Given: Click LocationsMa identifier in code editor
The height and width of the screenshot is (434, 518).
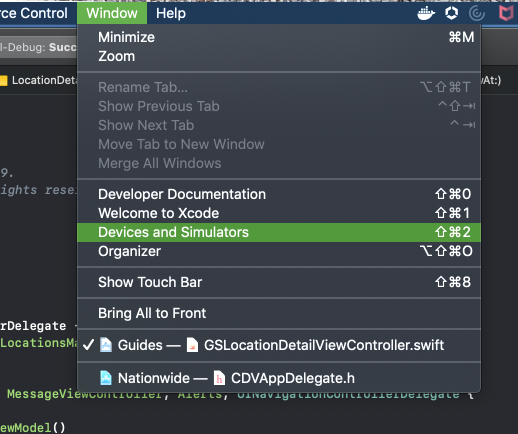Looking at the screenshot, I should [x=39, y=343].
